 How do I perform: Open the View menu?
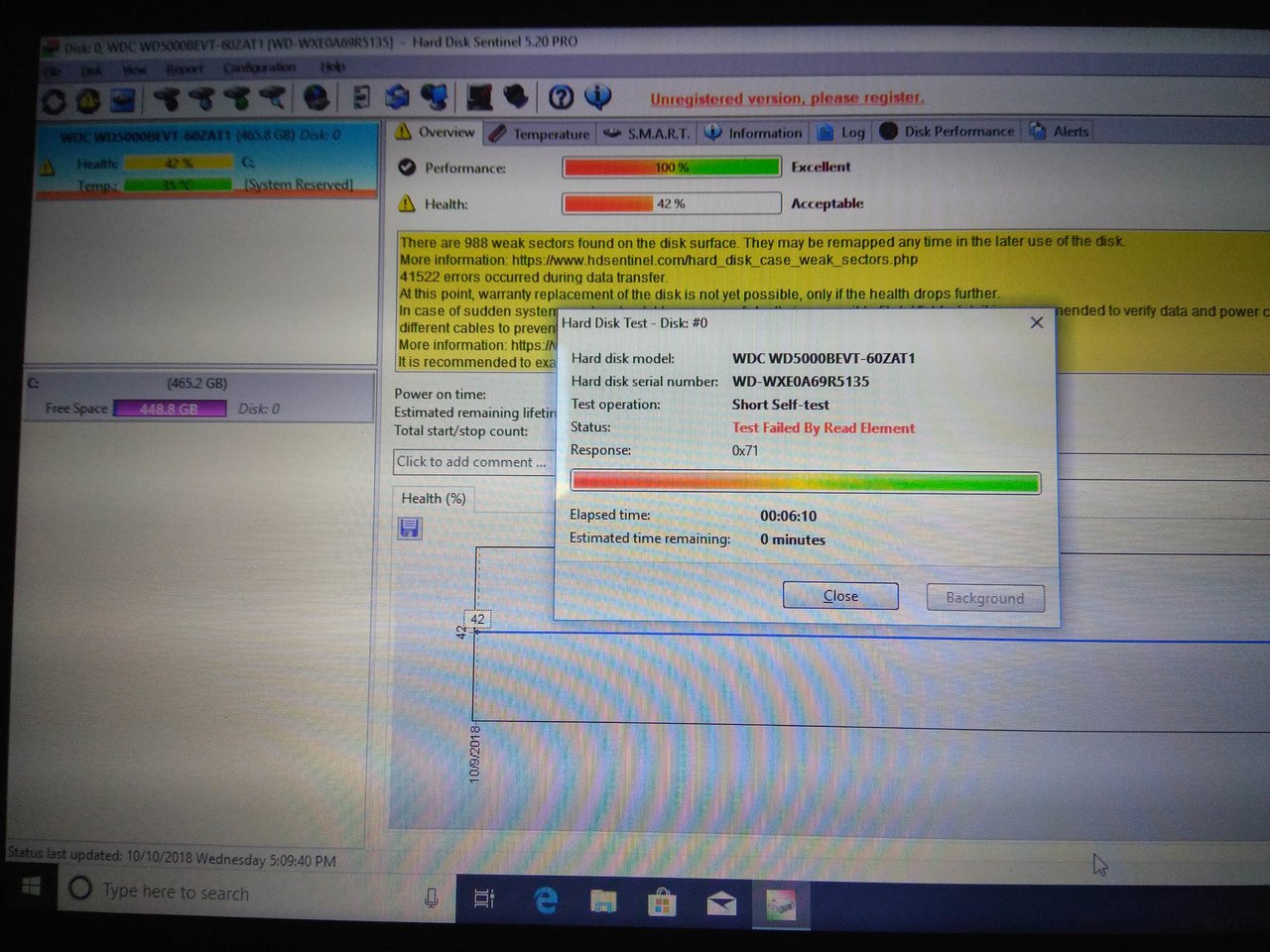[134, 69]
